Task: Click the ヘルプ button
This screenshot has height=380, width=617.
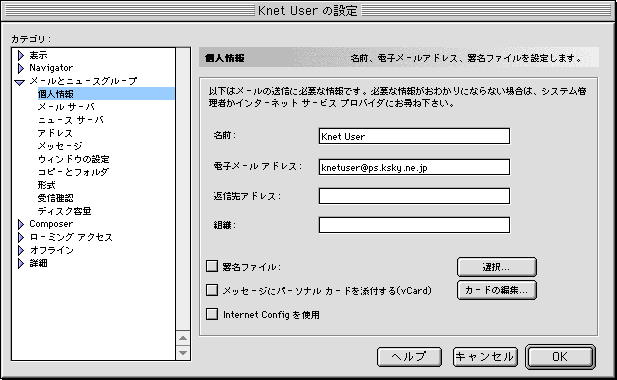Action: [409, 357]
